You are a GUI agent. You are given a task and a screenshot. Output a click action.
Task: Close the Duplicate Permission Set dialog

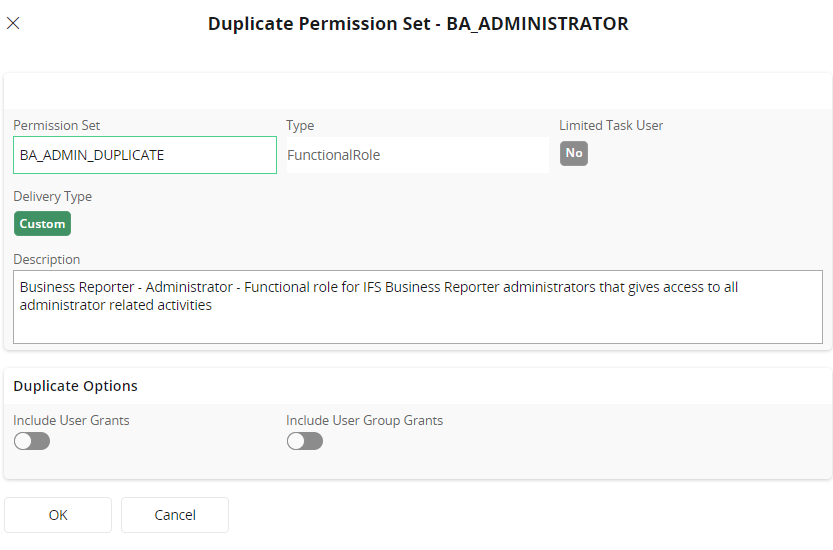[x=13, y=23]
